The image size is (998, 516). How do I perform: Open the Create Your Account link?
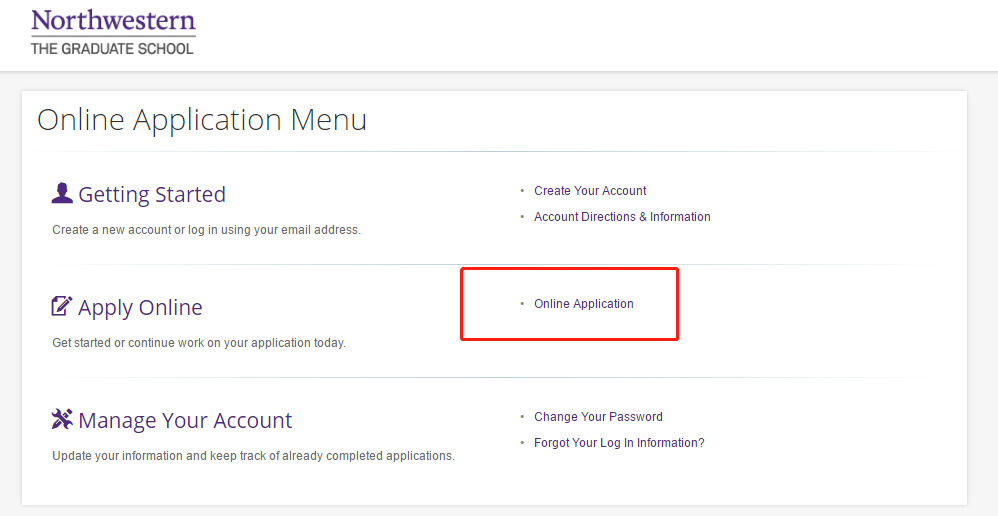point(590,191)
